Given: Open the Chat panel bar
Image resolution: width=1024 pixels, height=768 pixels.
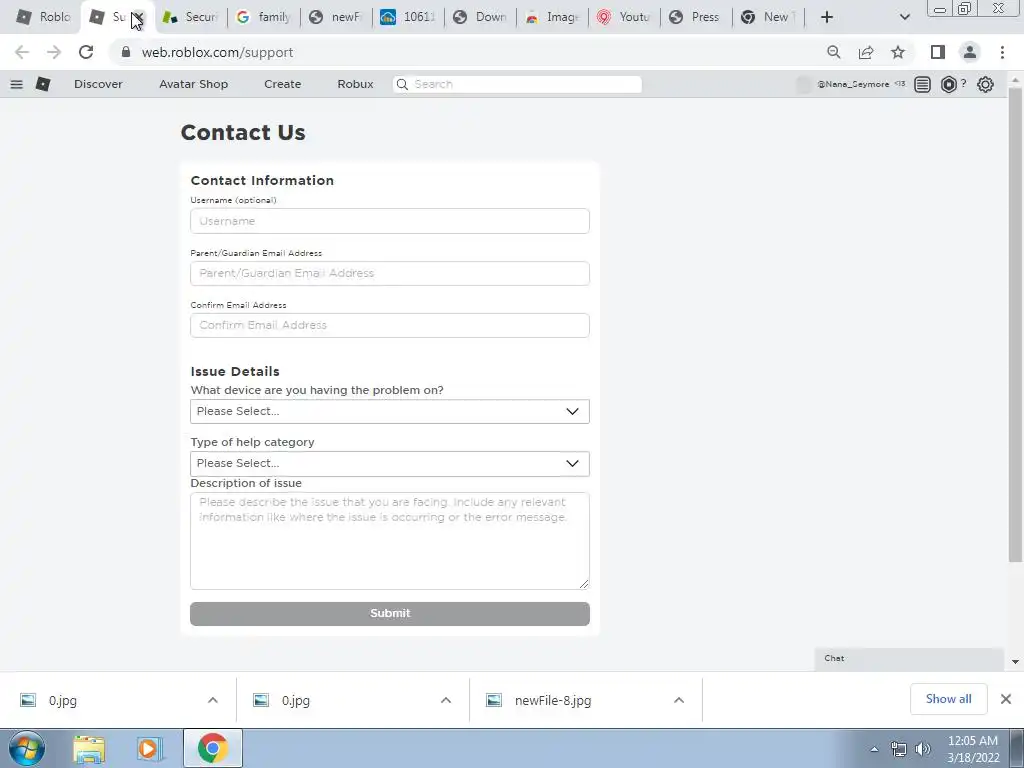Looking at the screenshot, I should coord(908,658).
